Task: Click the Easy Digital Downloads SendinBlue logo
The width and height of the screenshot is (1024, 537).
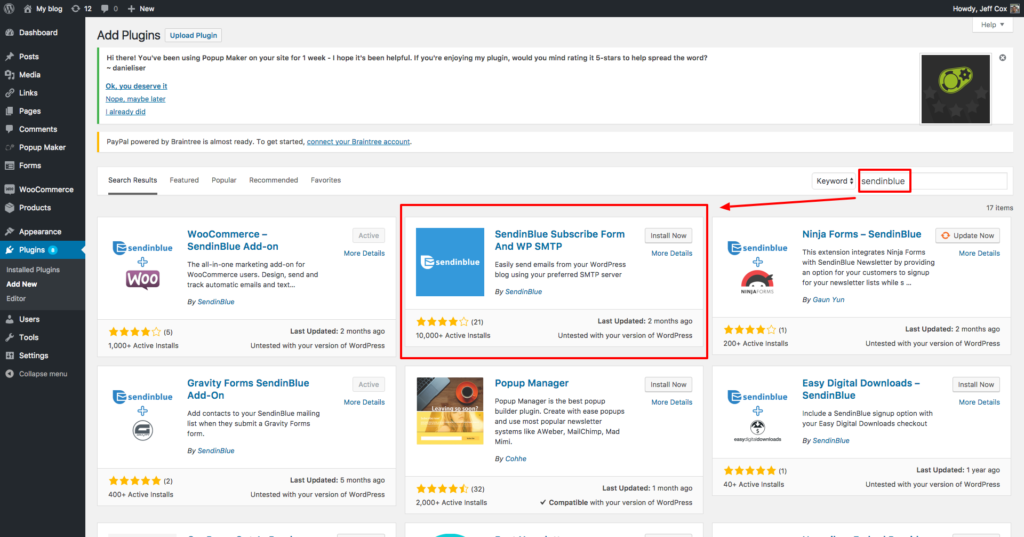Action: (x=758, y=414)
